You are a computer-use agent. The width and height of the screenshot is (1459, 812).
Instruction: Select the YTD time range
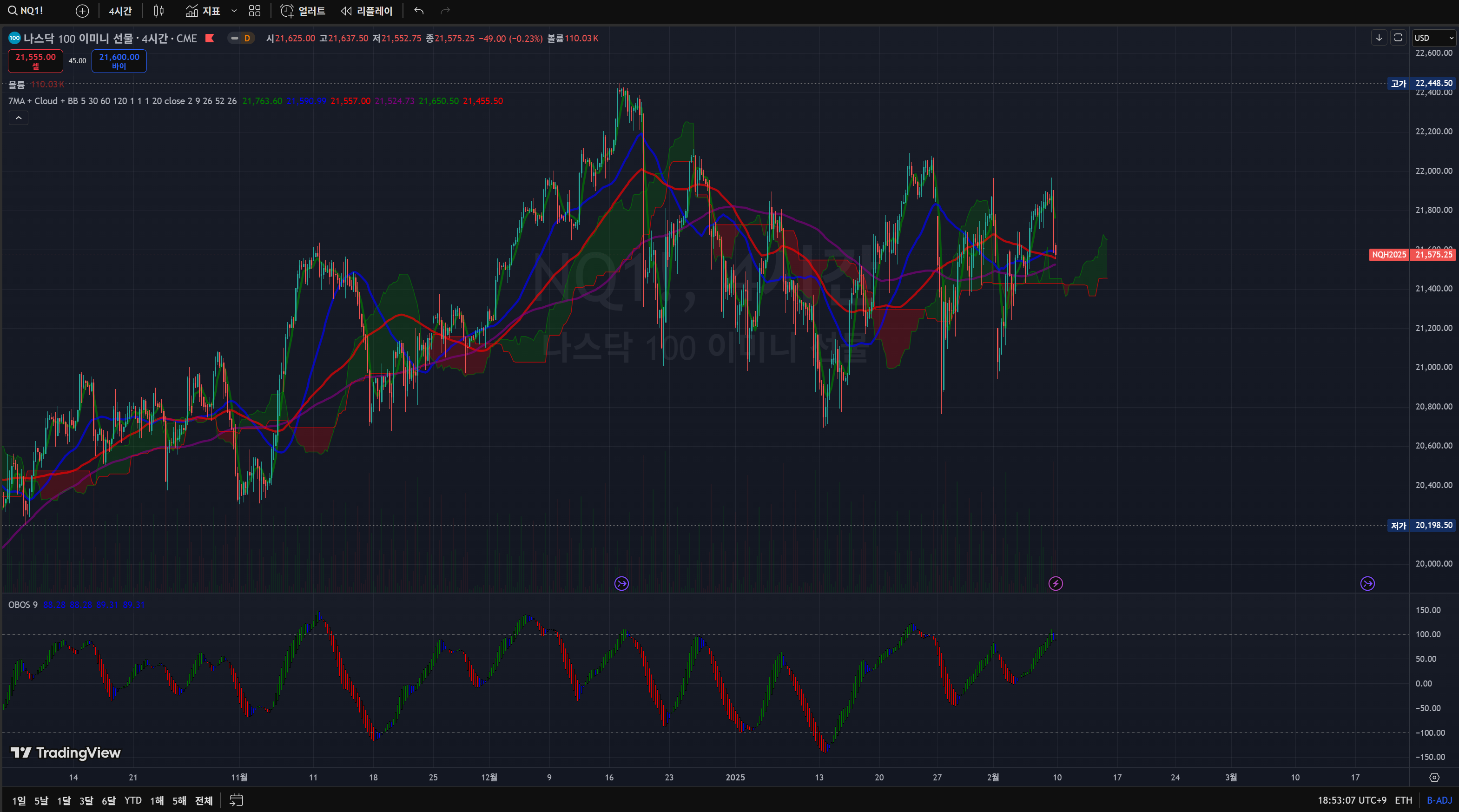click(x=132, y=800)
